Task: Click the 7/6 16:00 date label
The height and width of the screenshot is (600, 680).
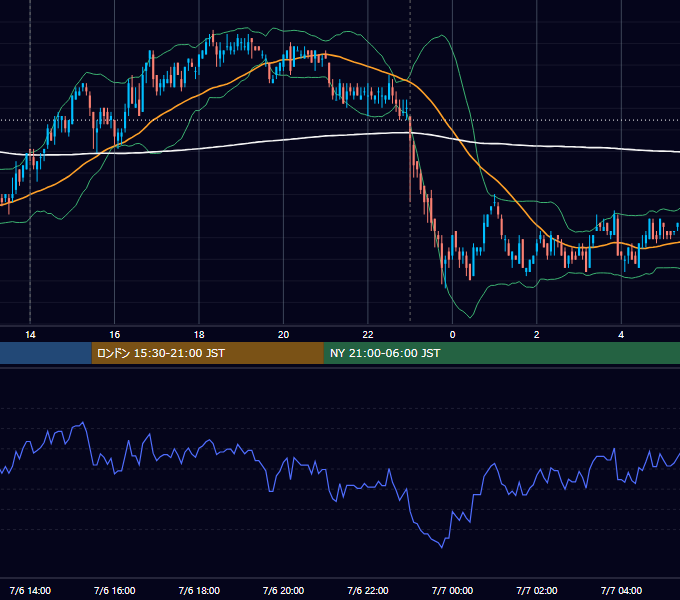Action: 114,590
